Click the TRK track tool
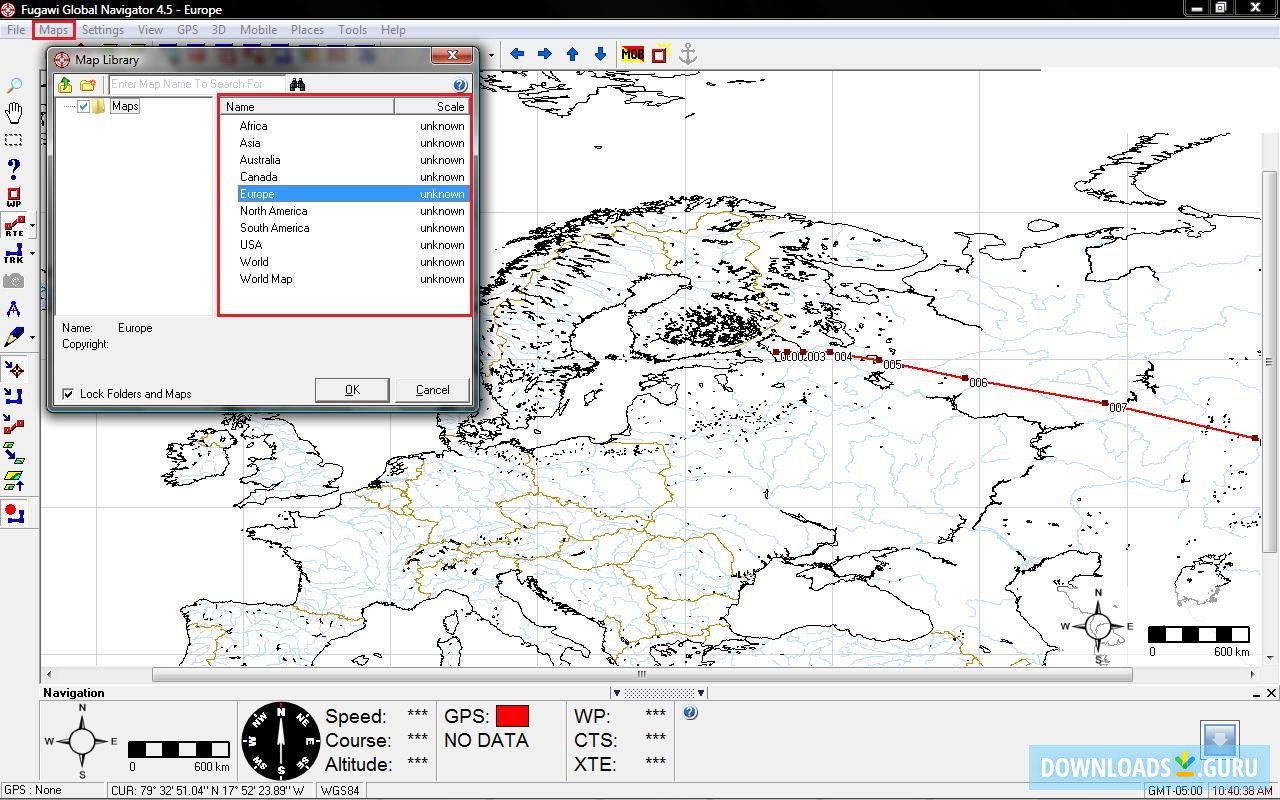 point(14,254)
